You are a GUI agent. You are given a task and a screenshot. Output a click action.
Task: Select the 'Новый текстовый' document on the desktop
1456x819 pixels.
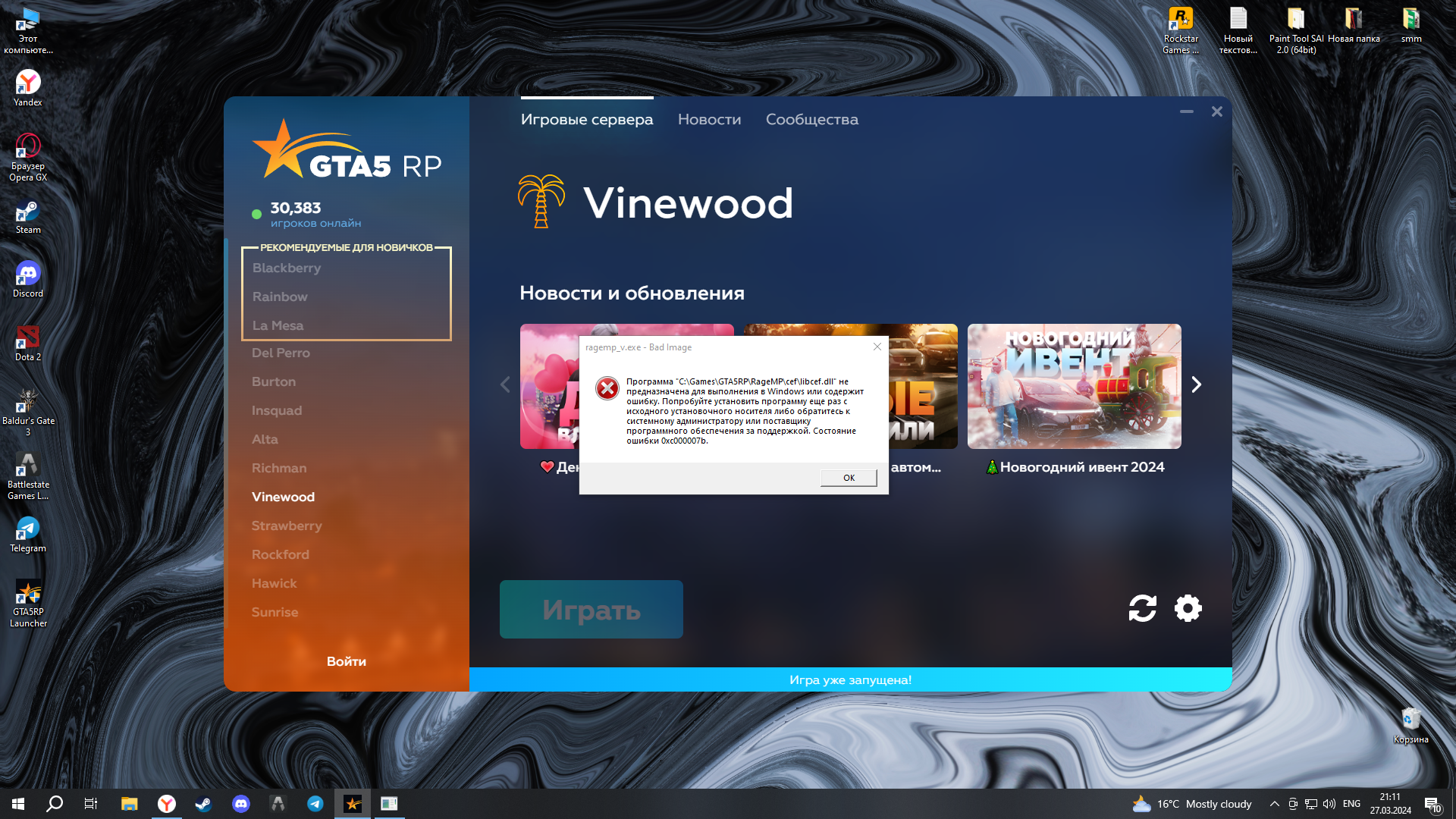(1238, 30)
